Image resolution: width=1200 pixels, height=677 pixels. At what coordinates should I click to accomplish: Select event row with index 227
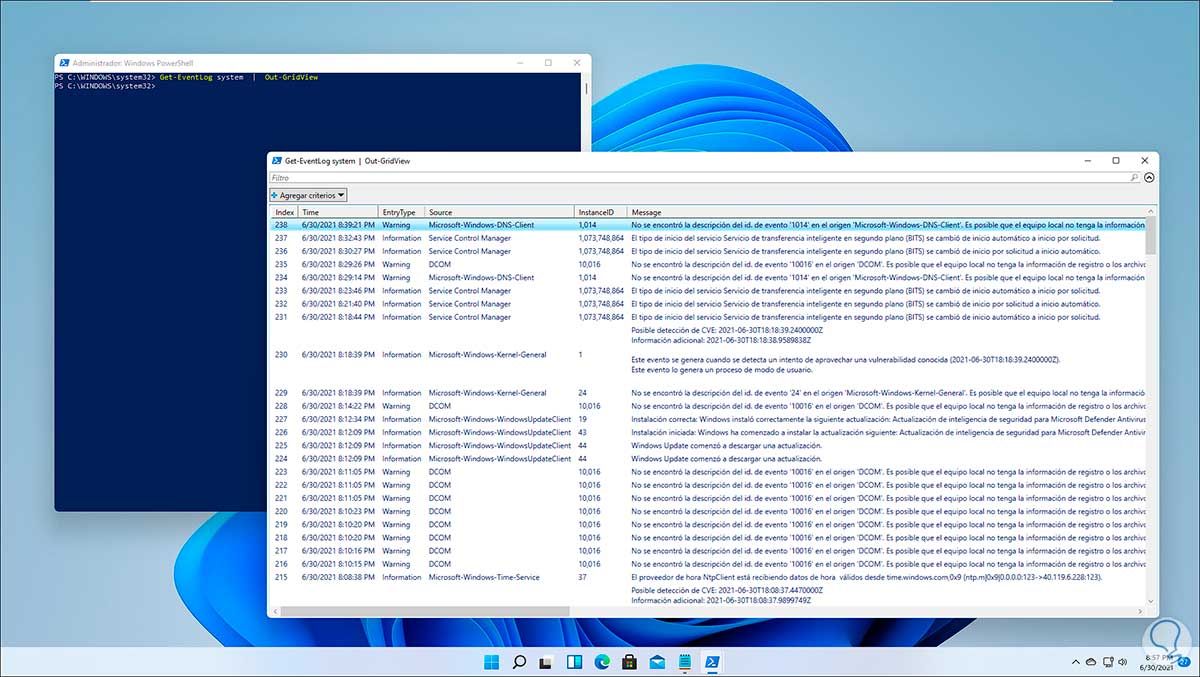point(708,419)
